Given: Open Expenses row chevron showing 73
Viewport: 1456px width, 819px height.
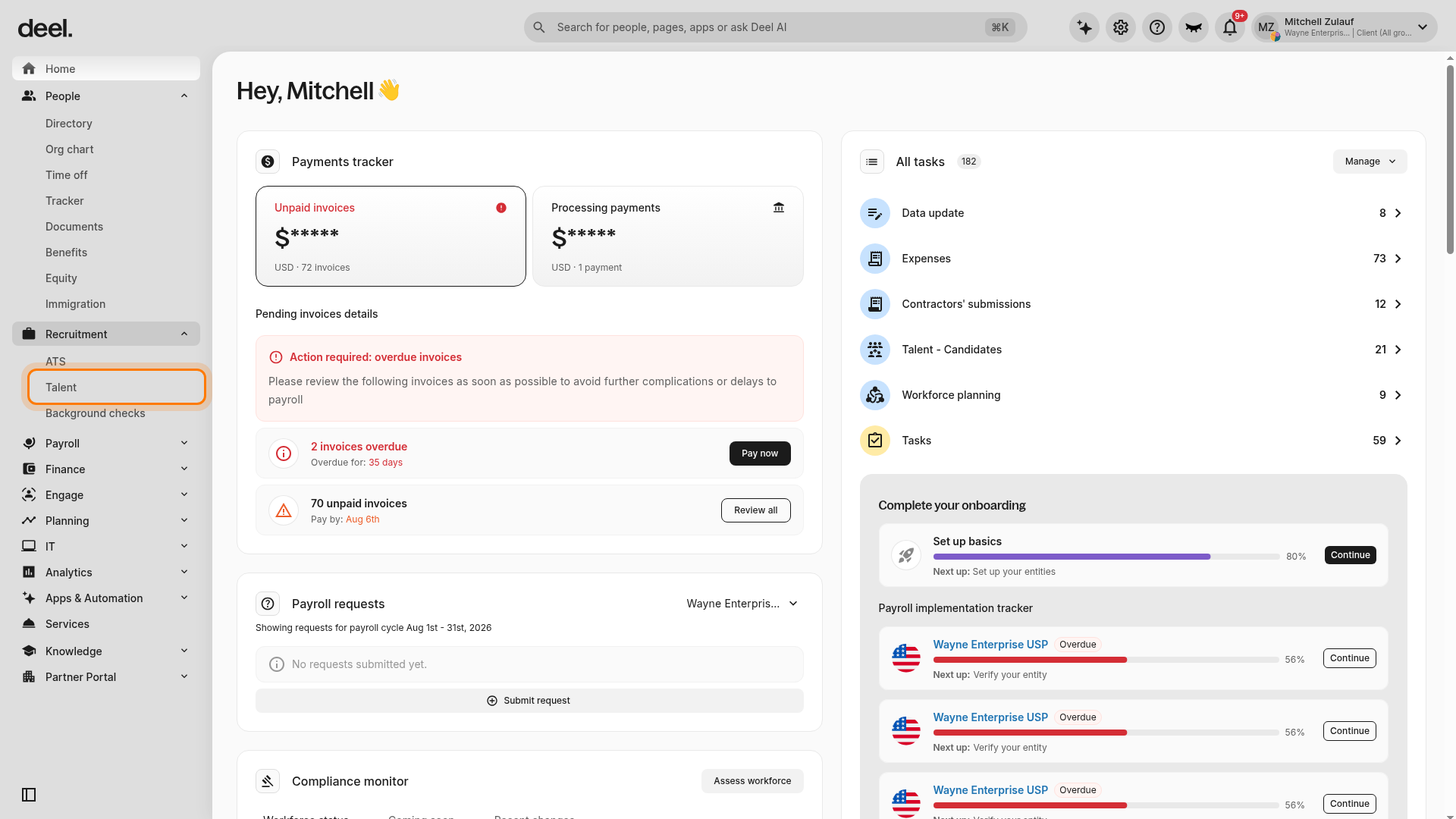Looking at the screenshot, I should [x=1398, y=259].
